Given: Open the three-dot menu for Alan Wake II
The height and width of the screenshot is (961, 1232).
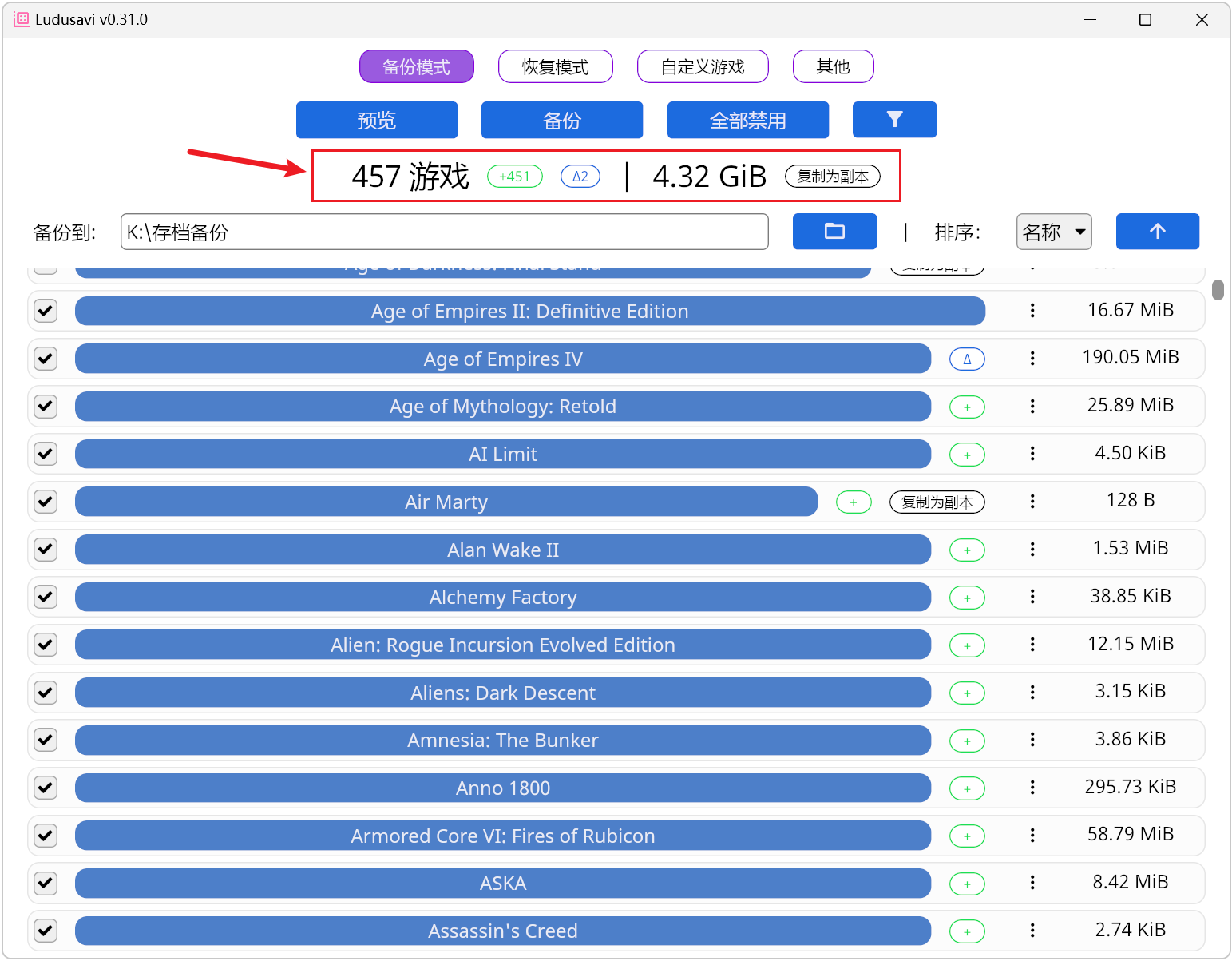Looking at the screenshot, I should click(1032, 550).
